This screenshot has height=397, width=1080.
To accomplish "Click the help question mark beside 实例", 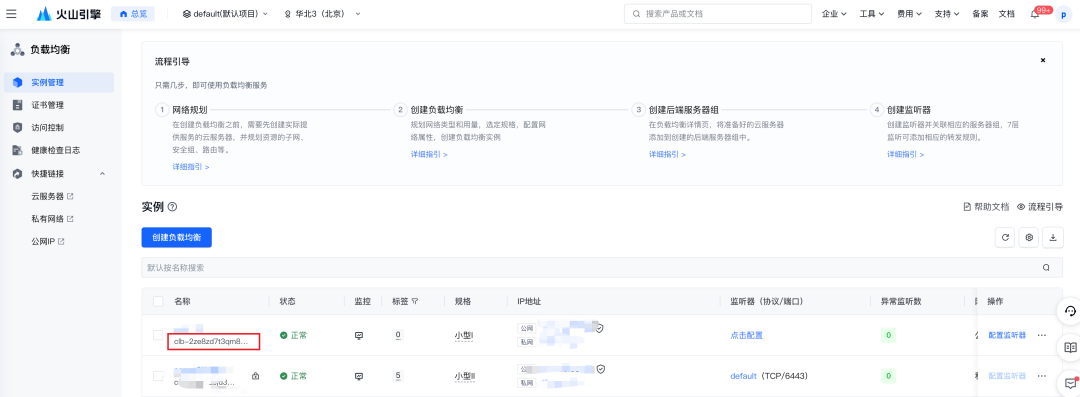I will 173,207.
